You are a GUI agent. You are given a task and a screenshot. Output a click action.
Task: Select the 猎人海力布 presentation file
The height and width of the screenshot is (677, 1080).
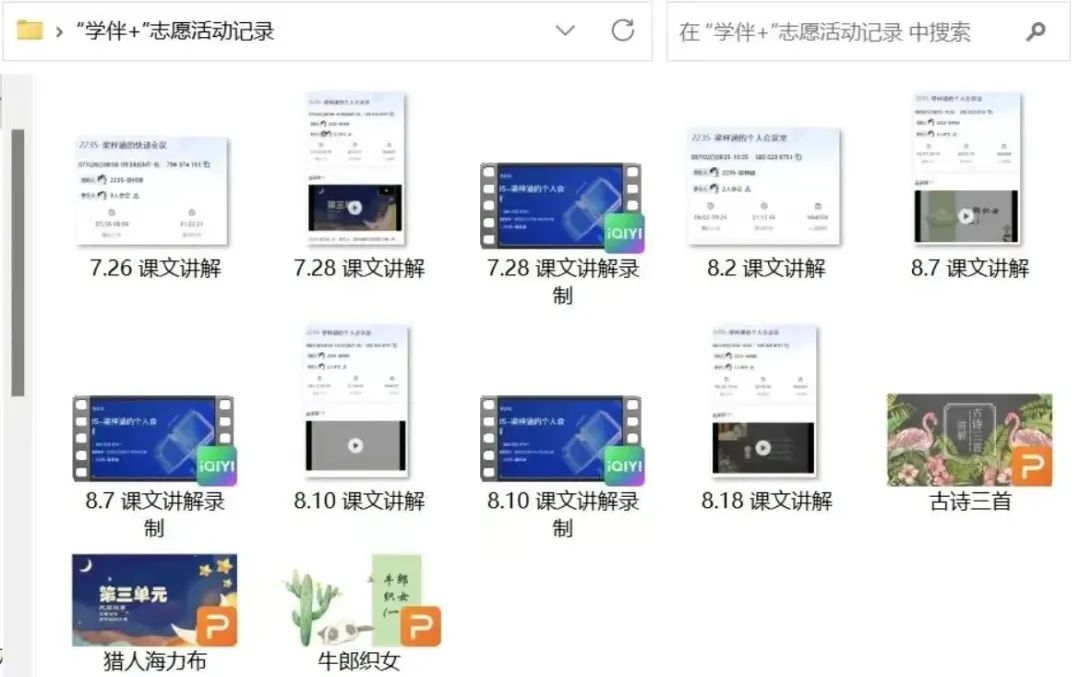[x=155, y=600]
